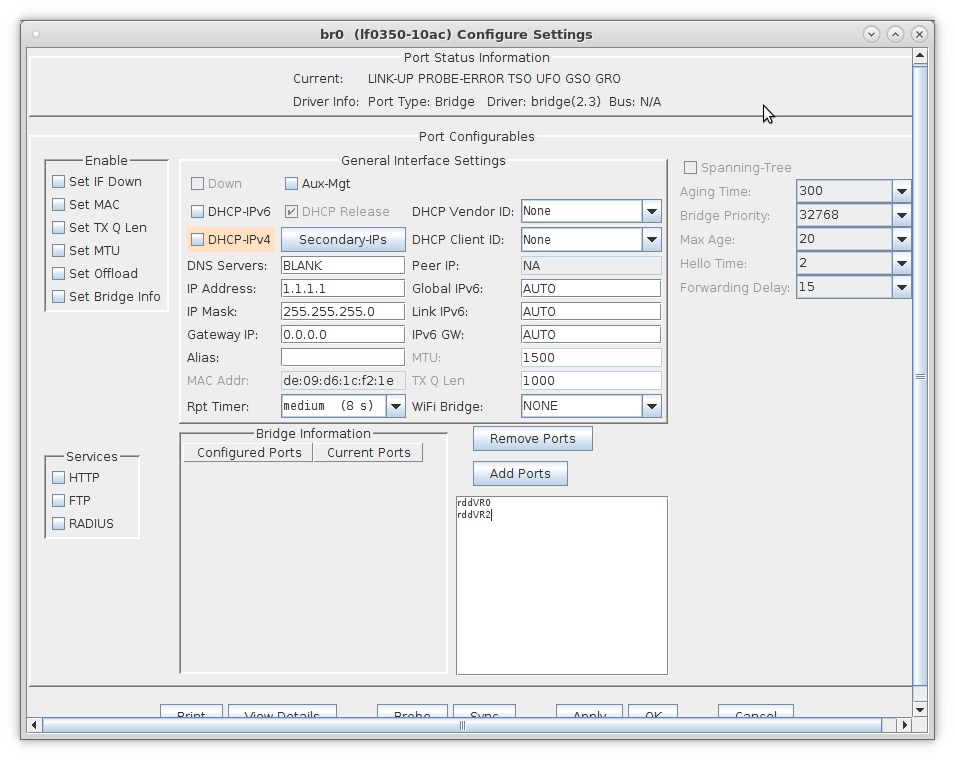Click the Secondary-IPs button
Image resolution: width=955 pixels, height=760 pixels.
(342, 240)
